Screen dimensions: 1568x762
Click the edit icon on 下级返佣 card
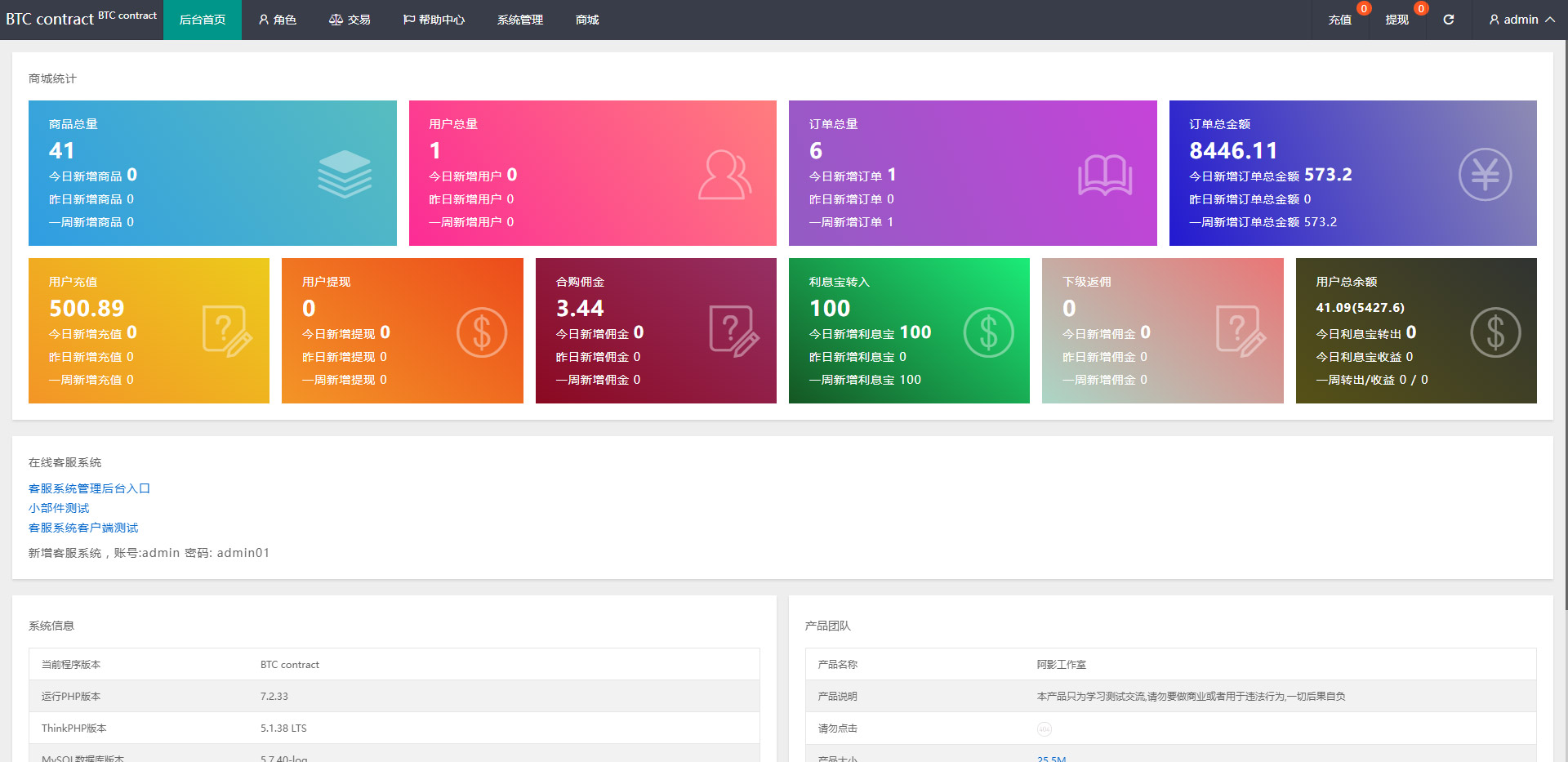[1241, 331]
